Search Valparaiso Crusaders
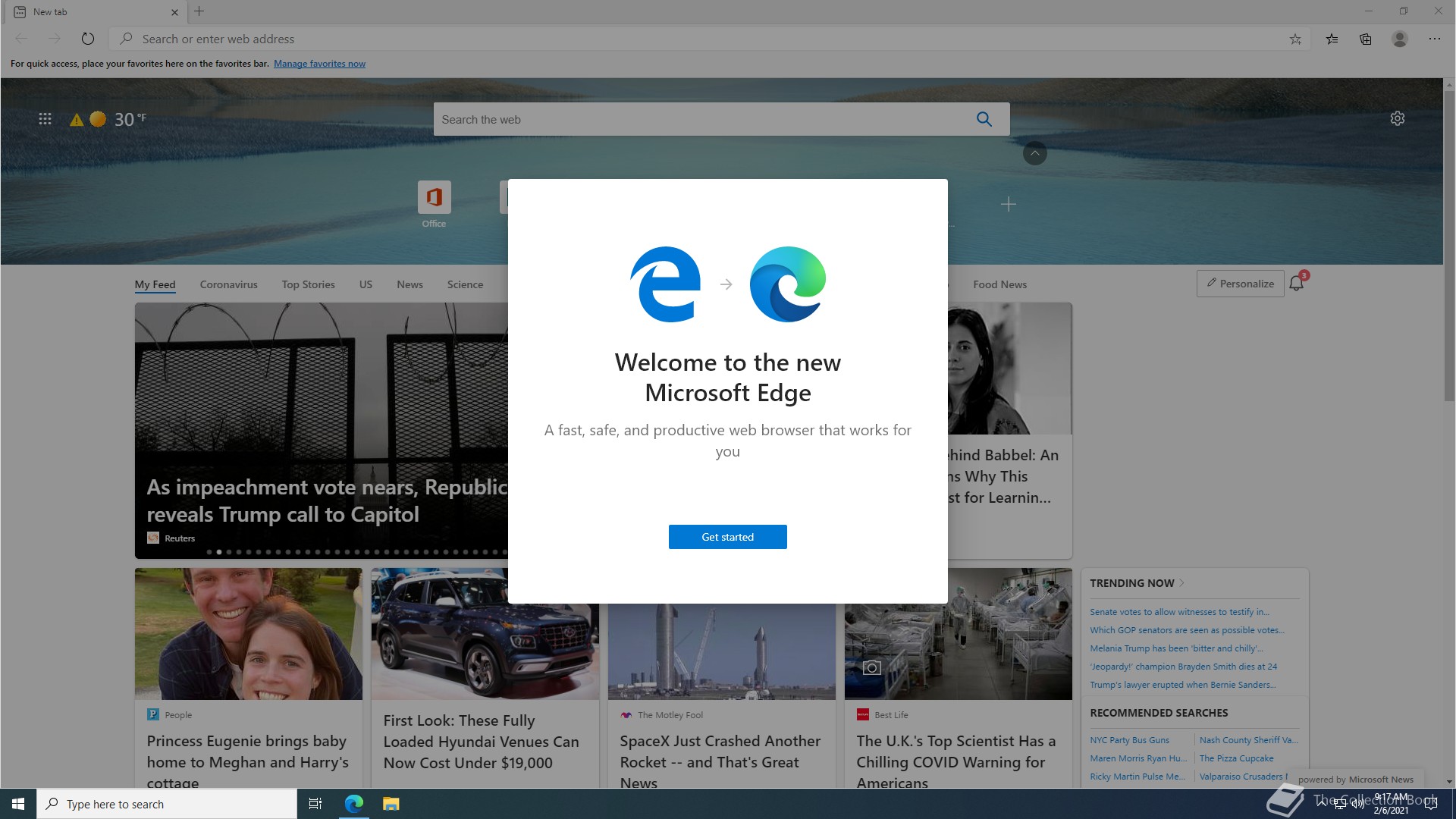This screenshot has width=1456, height=819. pos(1244,777)
